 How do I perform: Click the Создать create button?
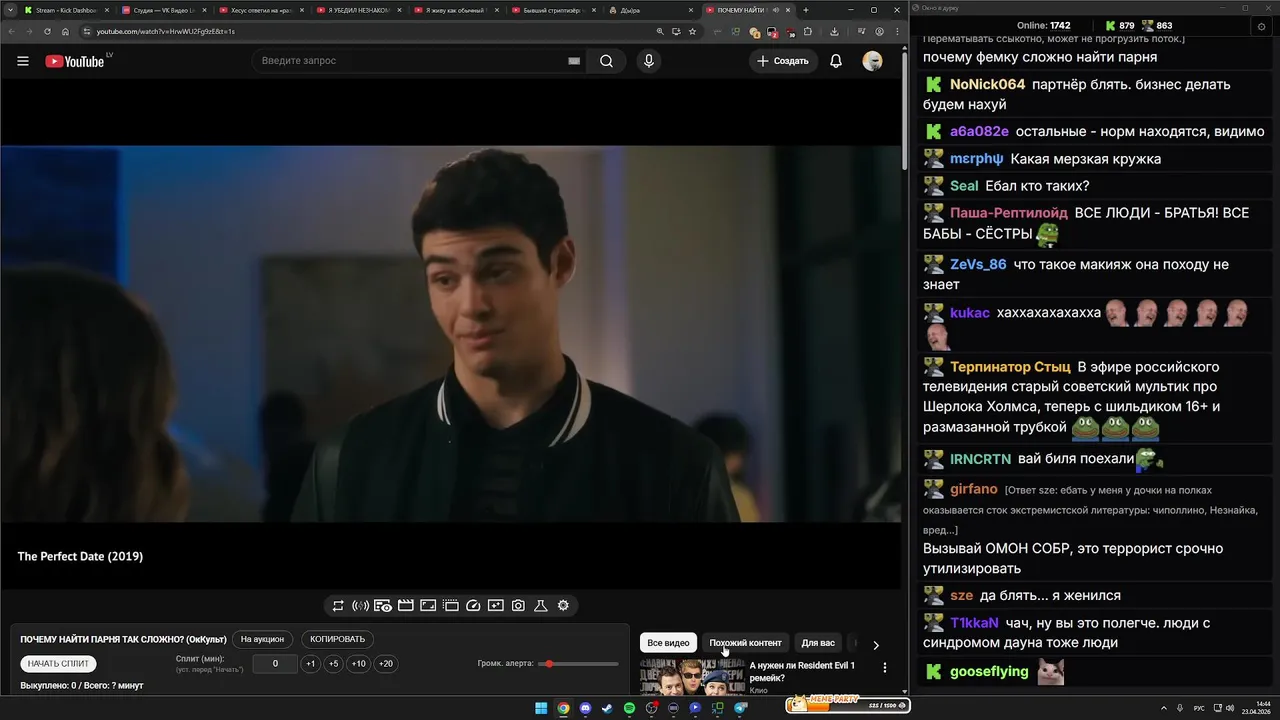(782, 61)
